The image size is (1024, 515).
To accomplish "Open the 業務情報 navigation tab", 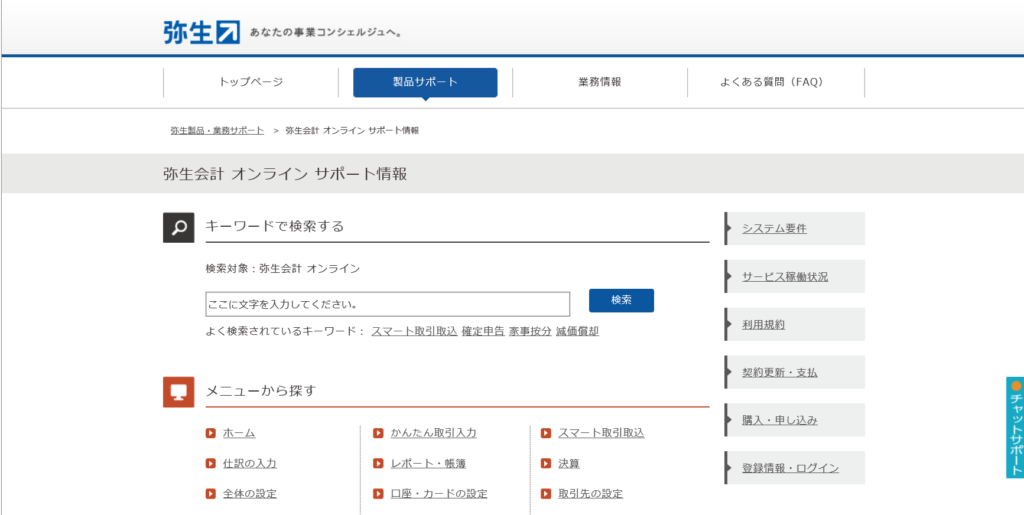I will tap(600, 82).
